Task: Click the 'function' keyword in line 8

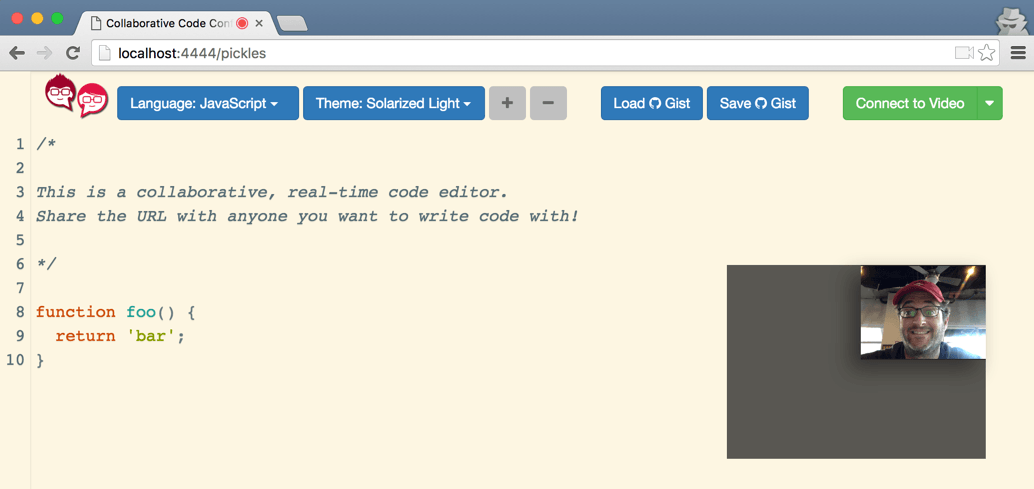Action: pos(75,312)
